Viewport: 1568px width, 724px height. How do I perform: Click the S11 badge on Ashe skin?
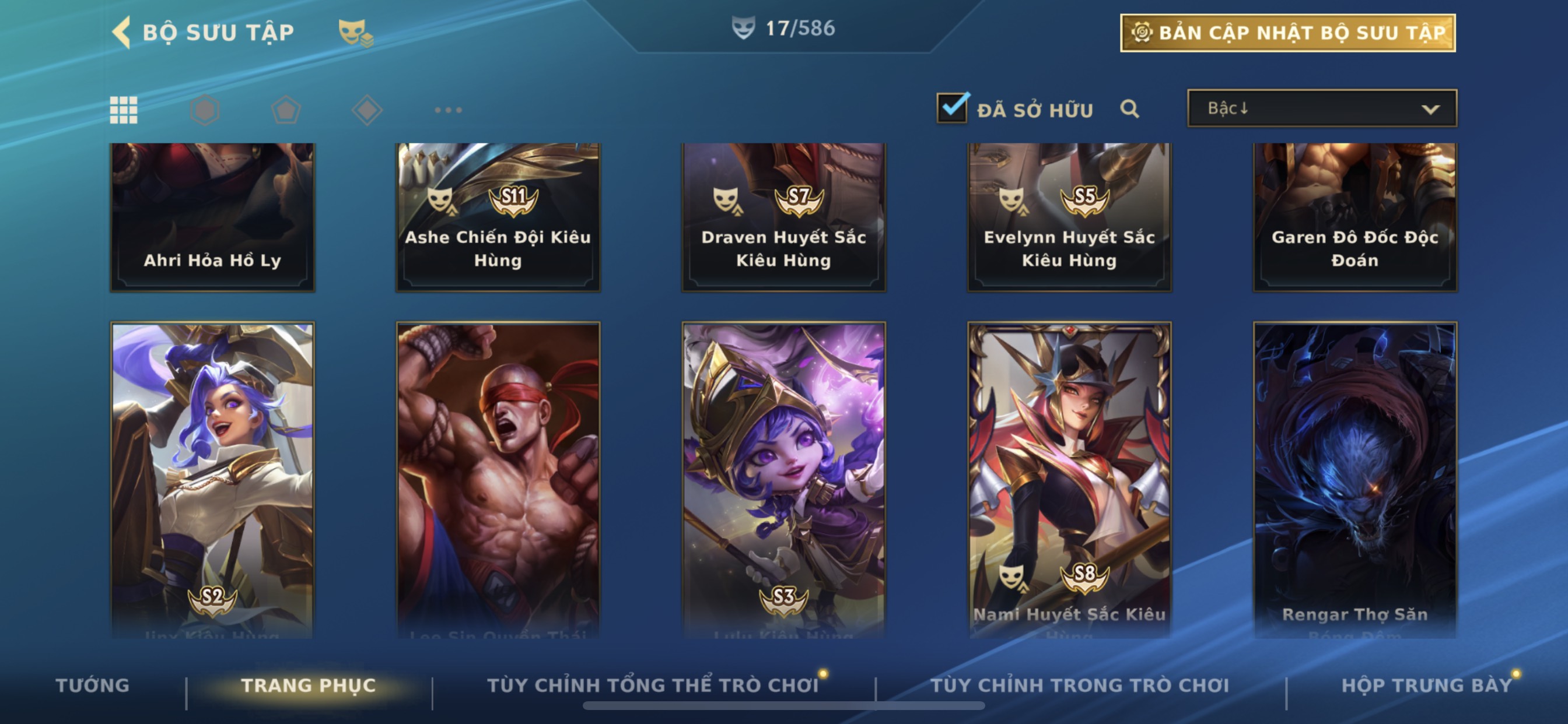point(513,200)
